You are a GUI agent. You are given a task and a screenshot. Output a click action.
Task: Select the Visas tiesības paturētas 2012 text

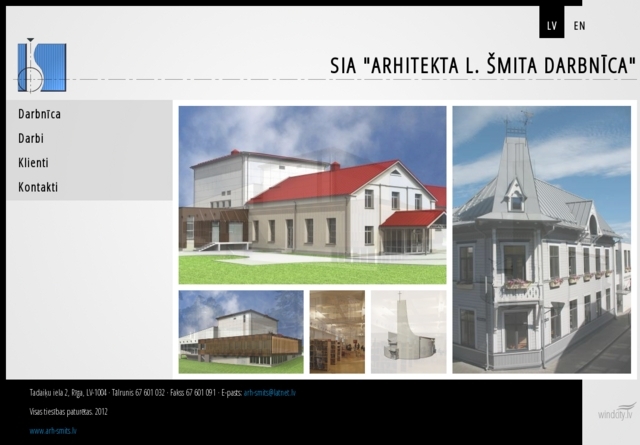tap(69, 412)
